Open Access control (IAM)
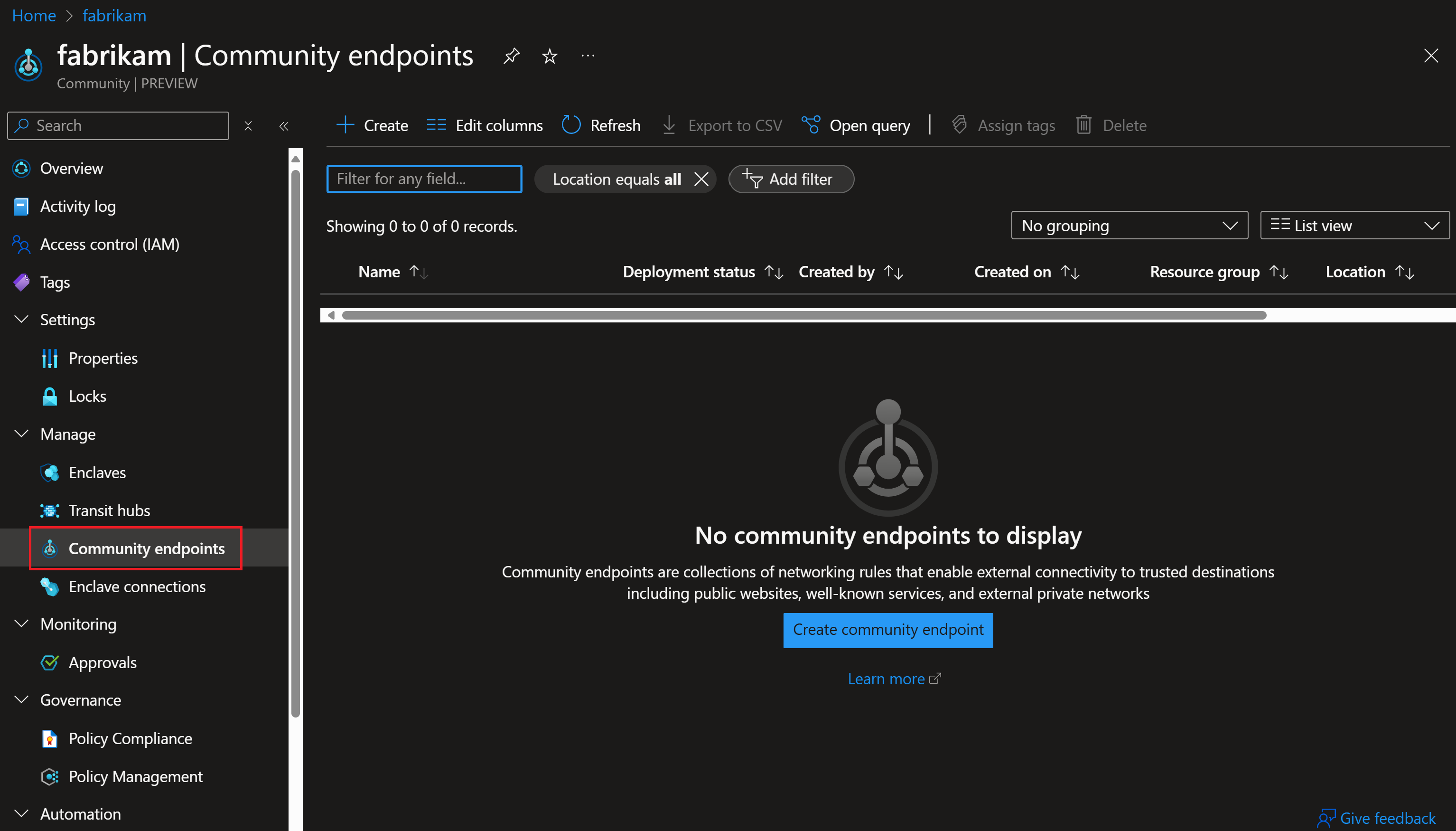 click(110, 244)
